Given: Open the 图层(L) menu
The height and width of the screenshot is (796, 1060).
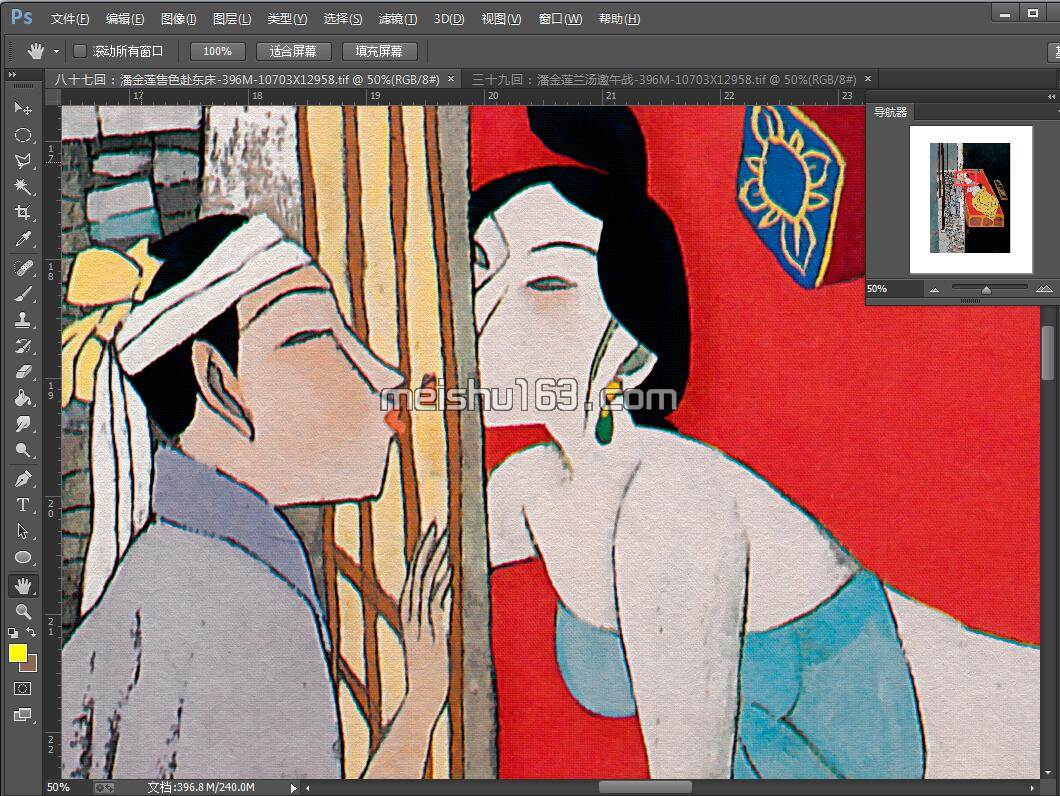Looking at the screenshot, I should tap(232, 19).
